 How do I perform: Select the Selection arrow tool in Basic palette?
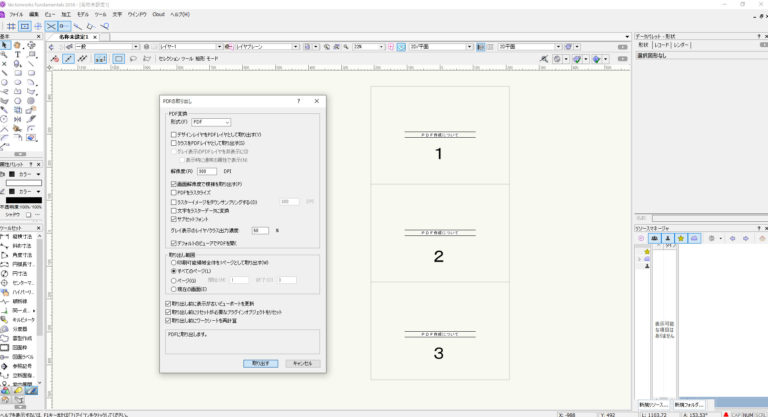[5, 46]
